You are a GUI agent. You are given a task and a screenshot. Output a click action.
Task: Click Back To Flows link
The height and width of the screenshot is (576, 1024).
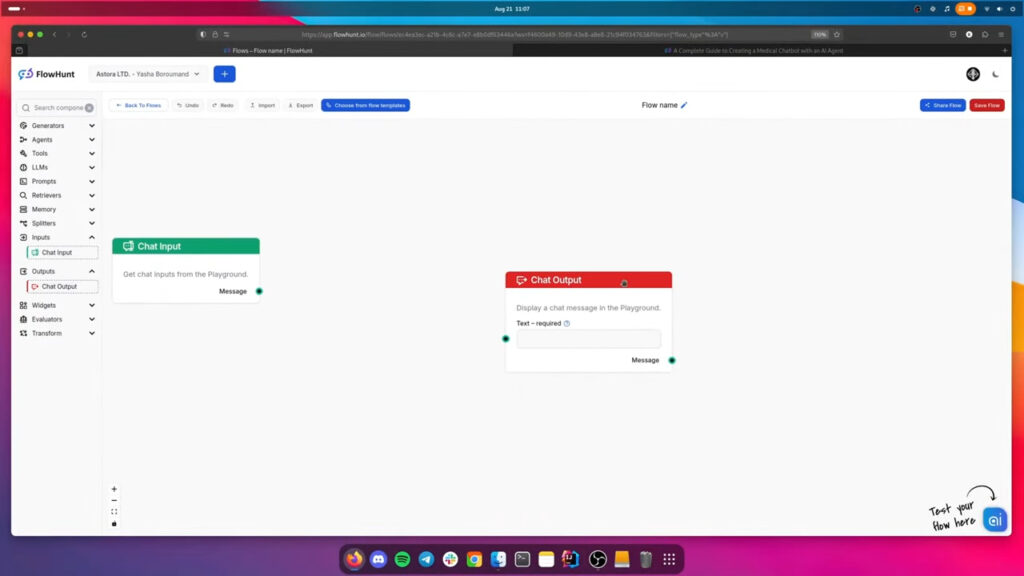click(138, 105)
